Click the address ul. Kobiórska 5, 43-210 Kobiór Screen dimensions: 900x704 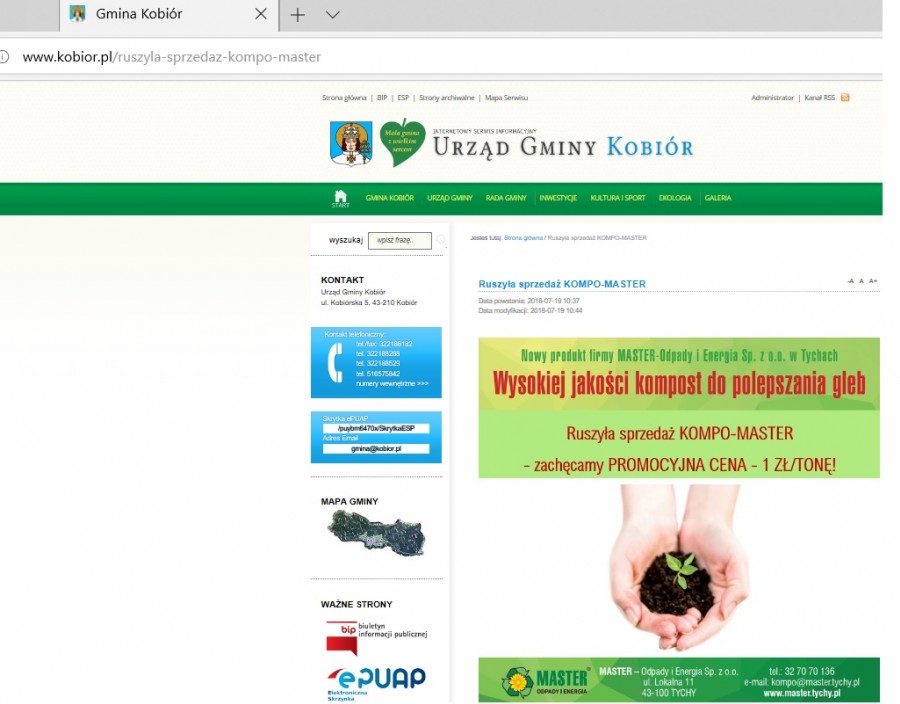(368, 302)
